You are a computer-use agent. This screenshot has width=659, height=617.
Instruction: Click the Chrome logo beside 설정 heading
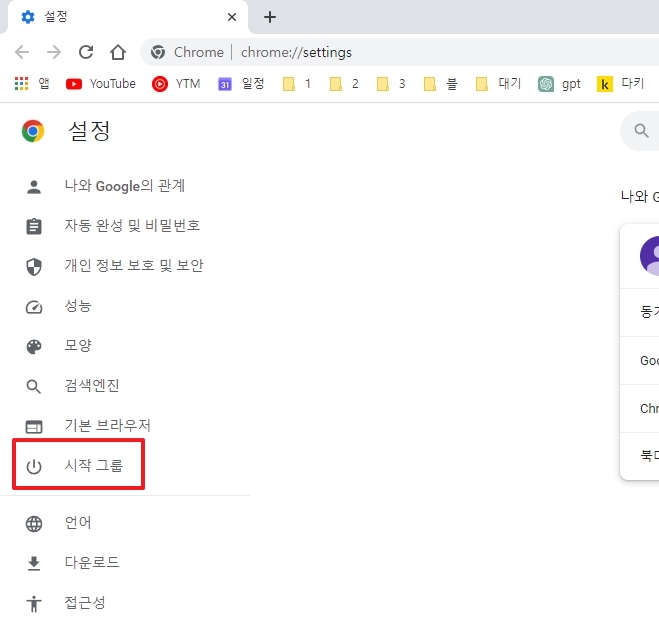(x=33, y=131)
